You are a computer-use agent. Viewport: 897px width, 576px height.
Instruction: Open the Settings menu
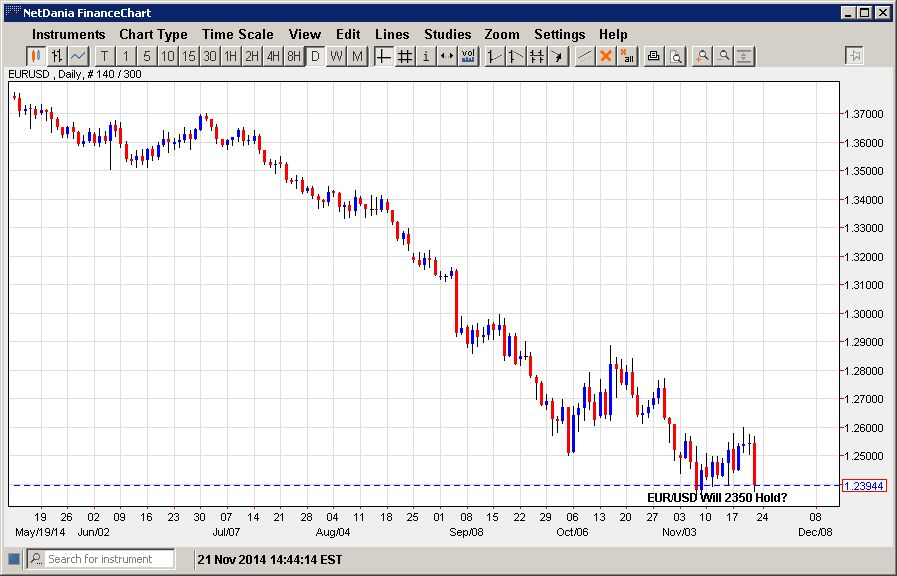coord(559,34)
